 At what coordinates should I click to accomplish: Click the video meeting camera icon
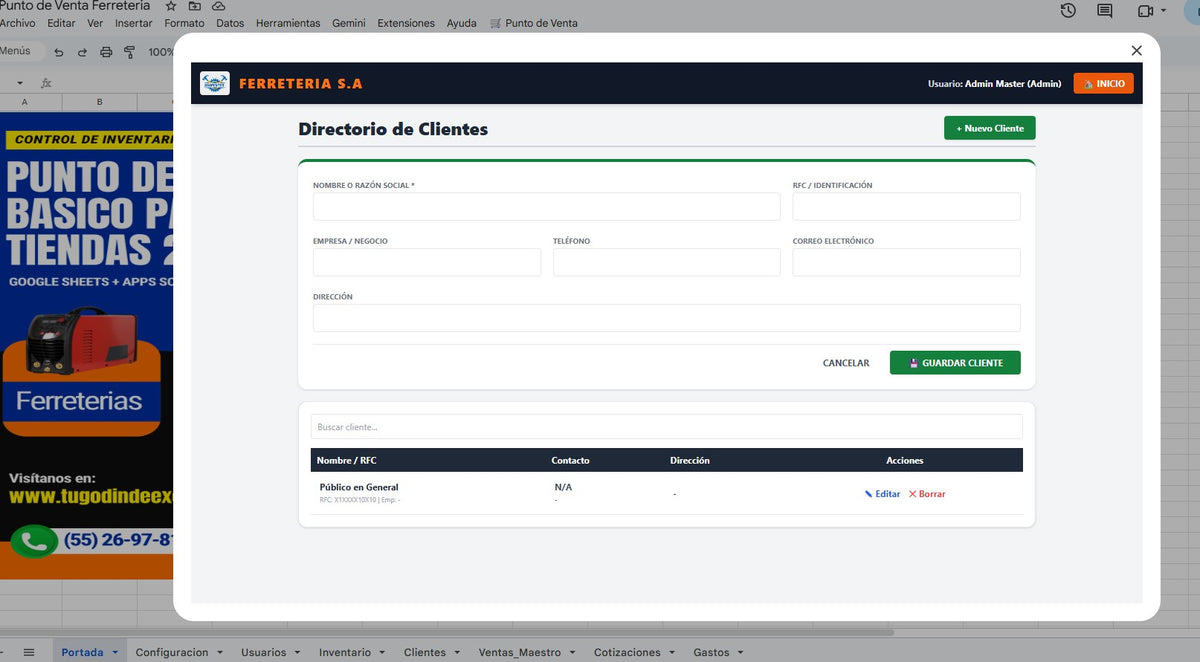tap(1145, 11)
